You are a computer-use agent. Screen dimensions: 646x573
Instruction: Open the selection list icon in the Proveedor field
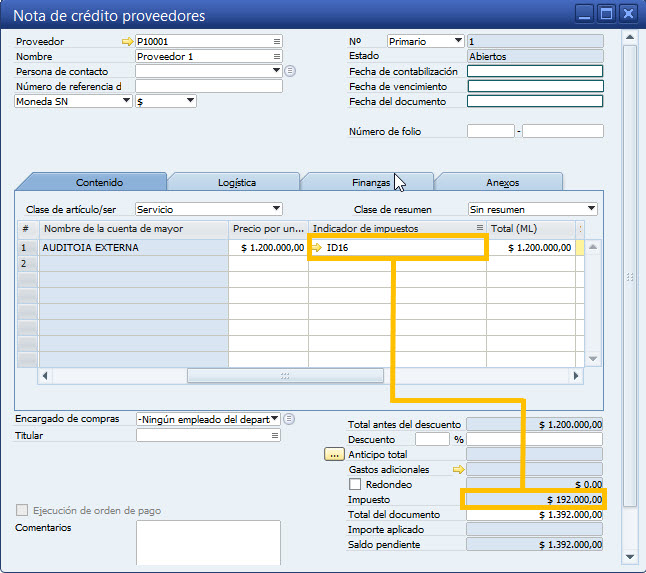tap(277, 42)
